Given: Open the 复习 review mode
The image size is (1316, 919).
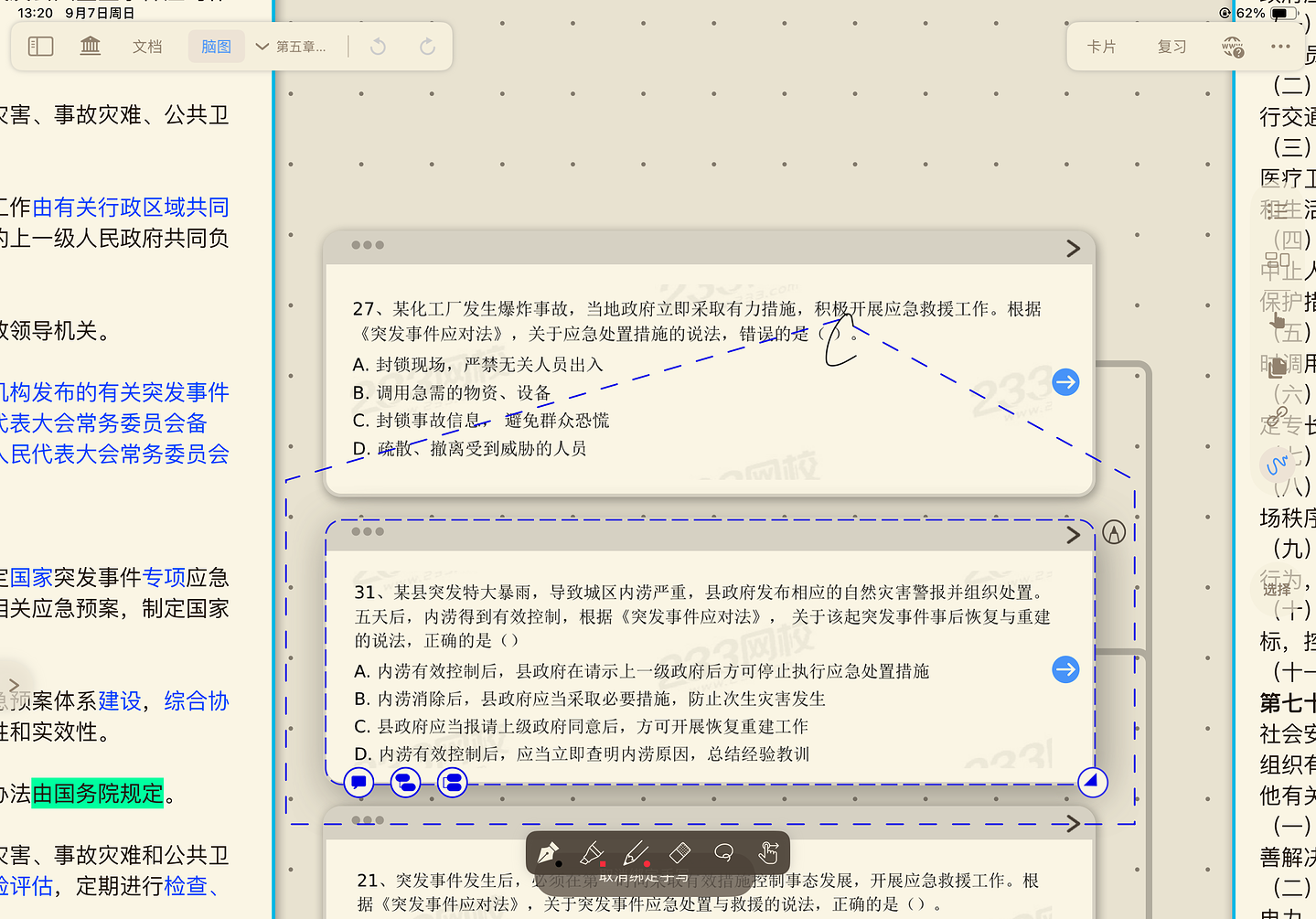Looking at the screenshot, I should pos(1172,47).
